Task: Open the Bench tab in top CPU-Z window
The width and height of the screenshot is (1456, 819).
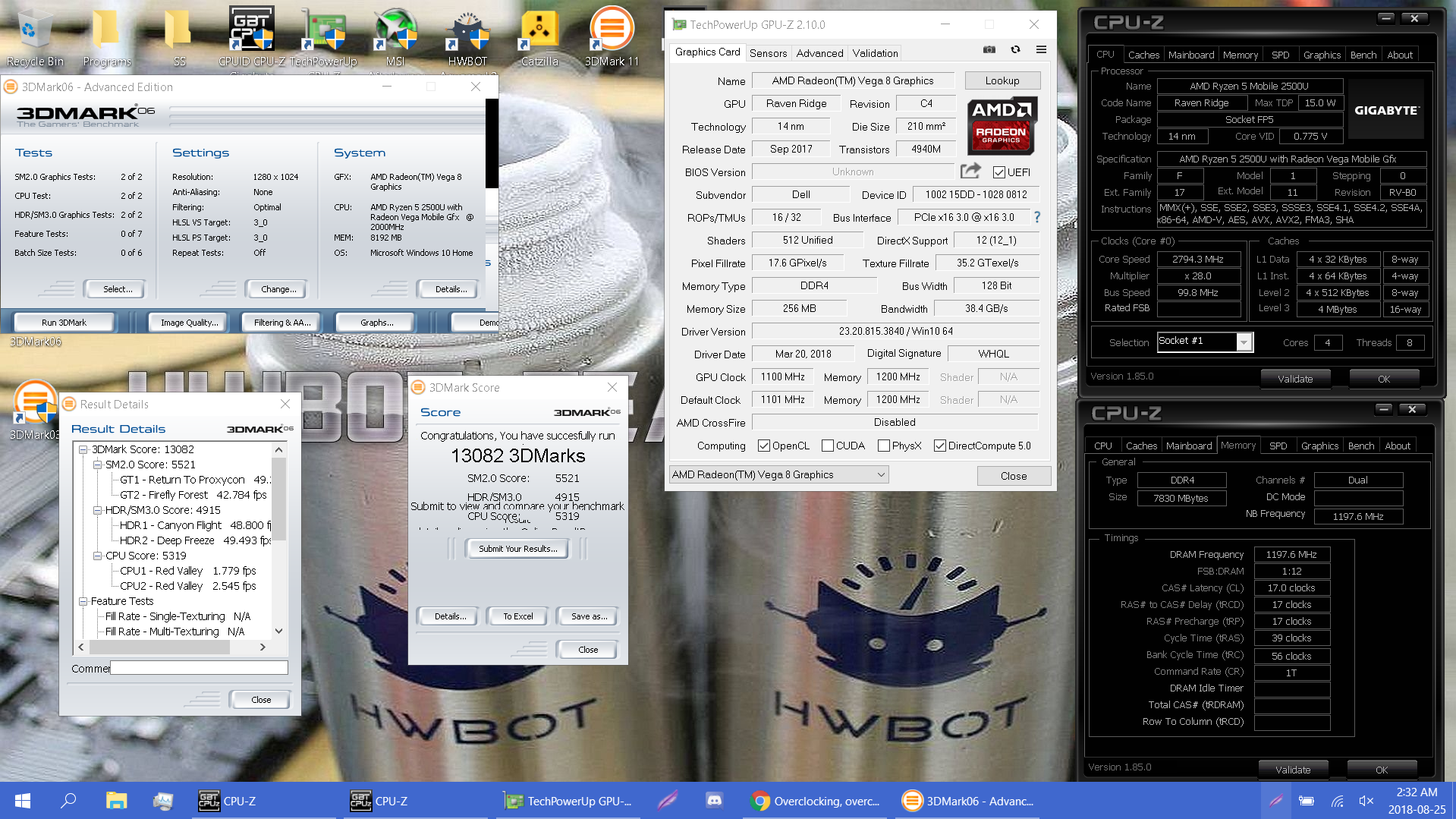Action: 1363,55
